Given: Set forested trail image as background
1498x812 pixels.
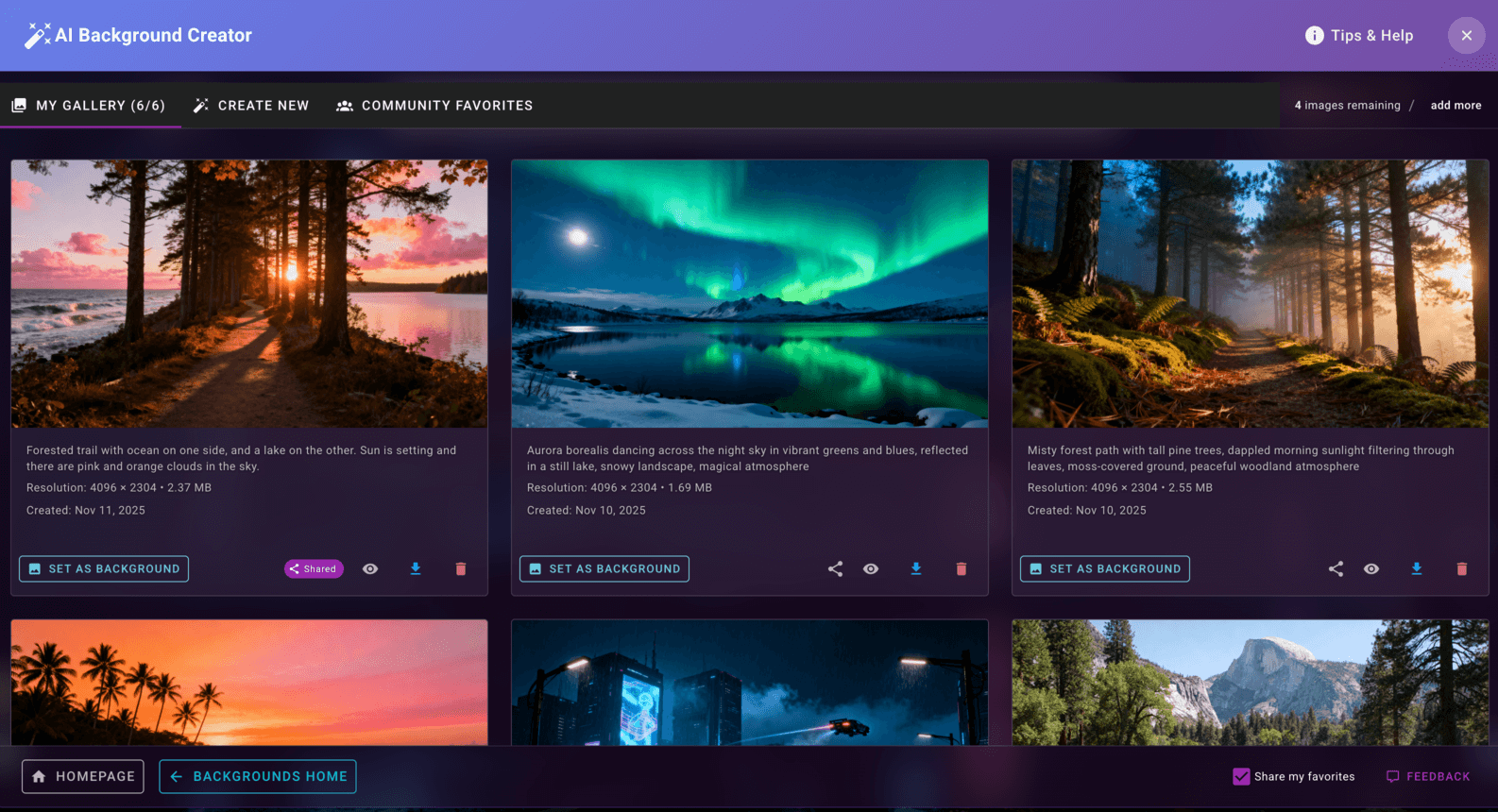Looking at the screenshot, I should (x=104, y=568).
